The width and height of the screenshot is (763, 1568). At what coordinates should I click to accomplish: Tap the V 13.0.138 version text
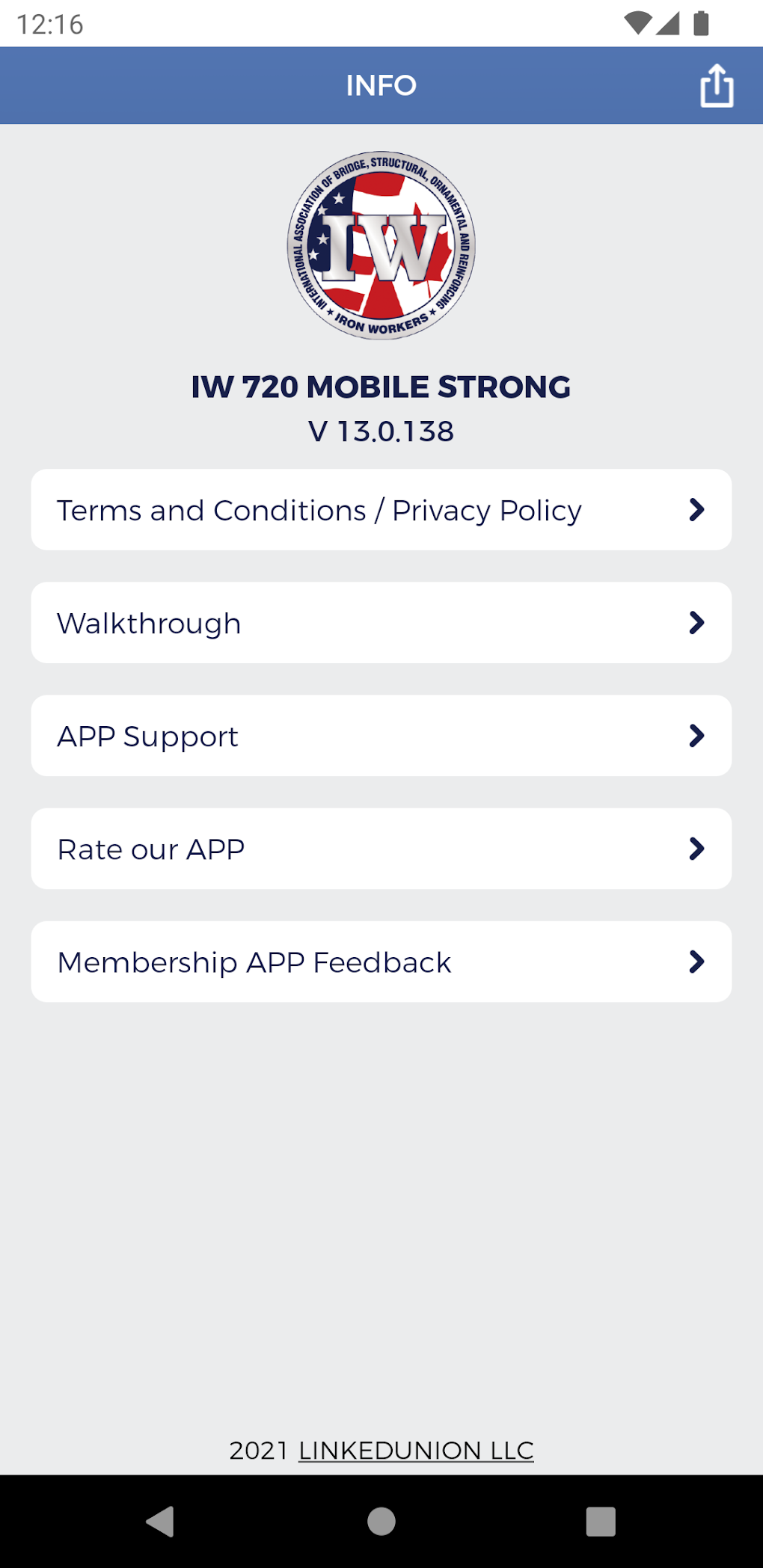tap(381, 431)
